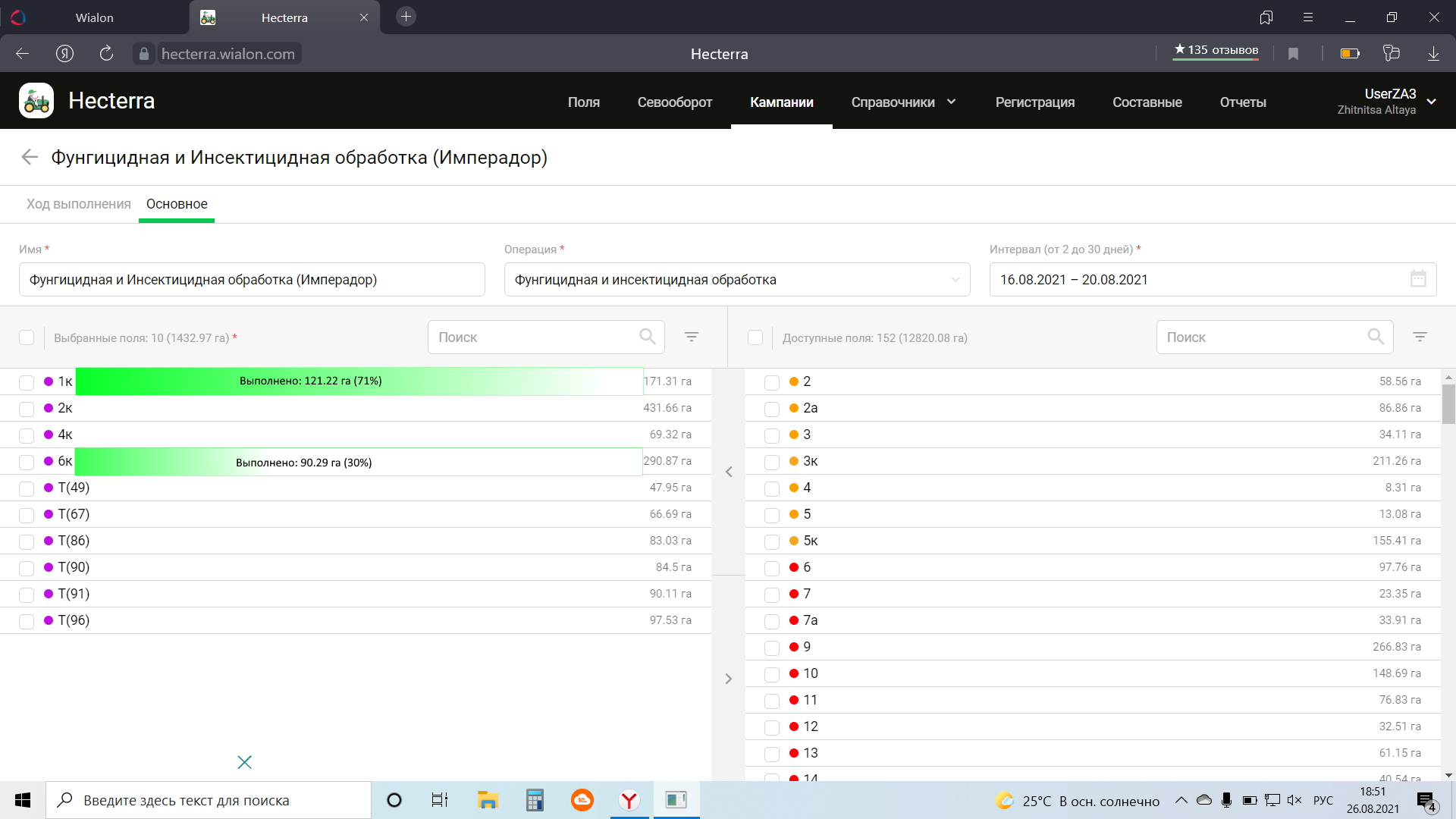This screenshot has height=819, width=1456.
Task: Switch to the Ход выполнения tab
Action: pyautogui.click(x=79, y=204)
